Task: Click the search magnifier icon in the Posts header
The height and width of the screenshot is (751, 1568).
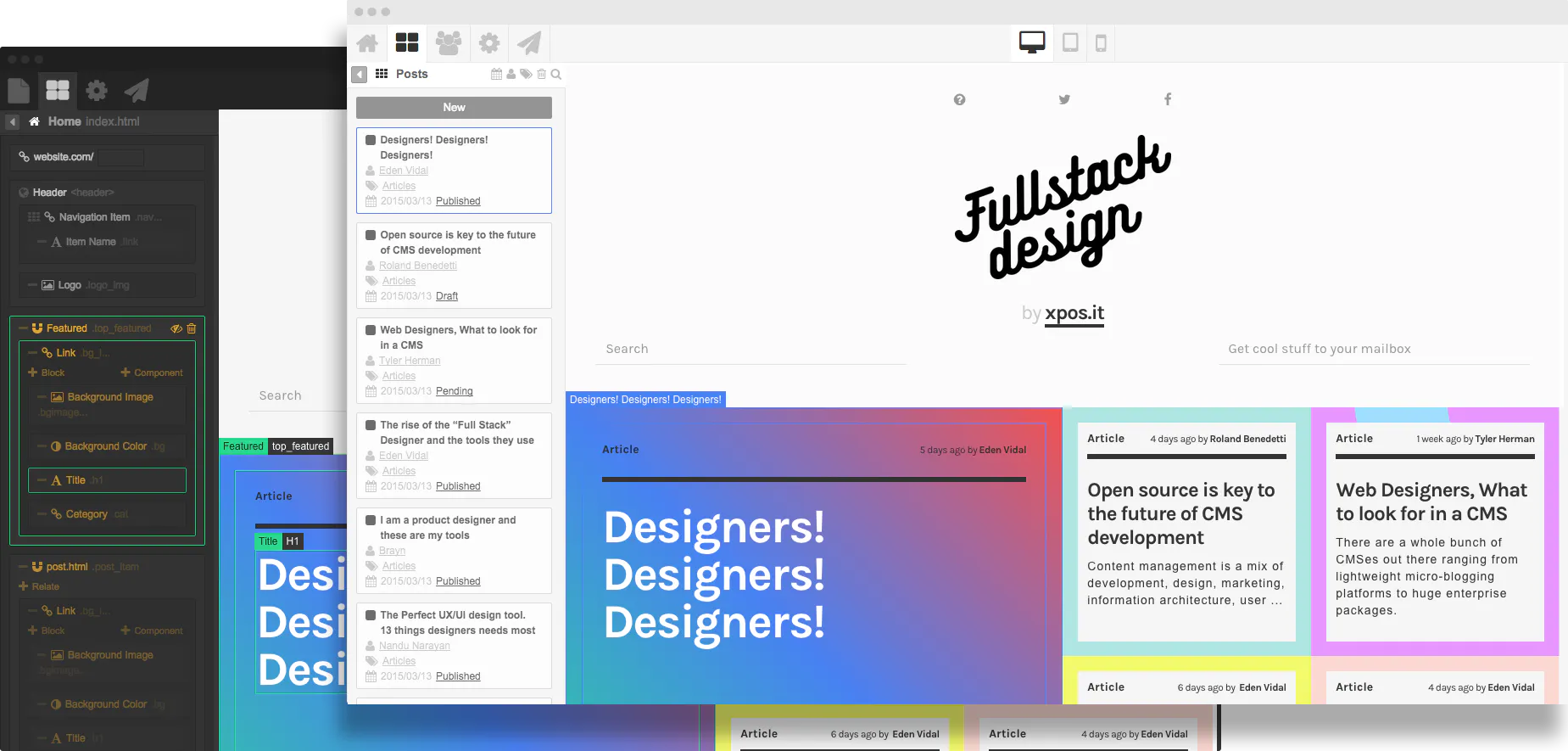Action: click(x=556, y=74)
